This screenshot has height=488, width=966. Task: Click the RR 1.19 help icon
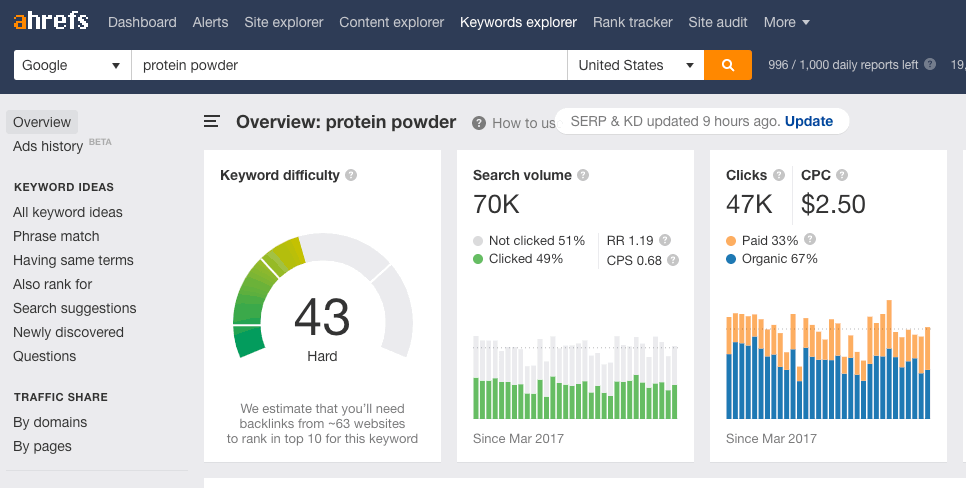coord(665,240)
